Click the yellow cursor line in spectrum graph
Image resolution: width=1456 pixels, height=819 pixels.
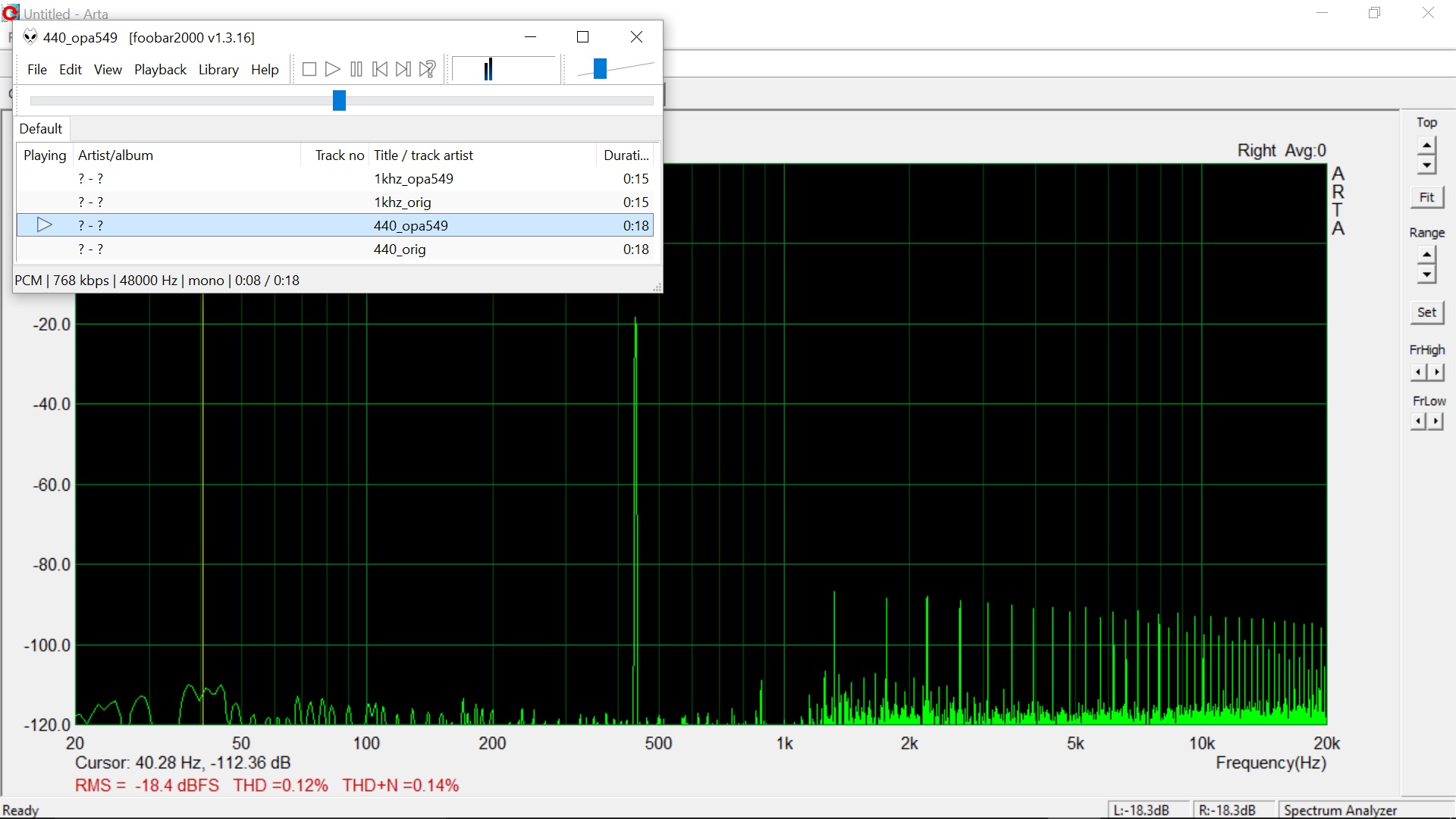[202, 508]
